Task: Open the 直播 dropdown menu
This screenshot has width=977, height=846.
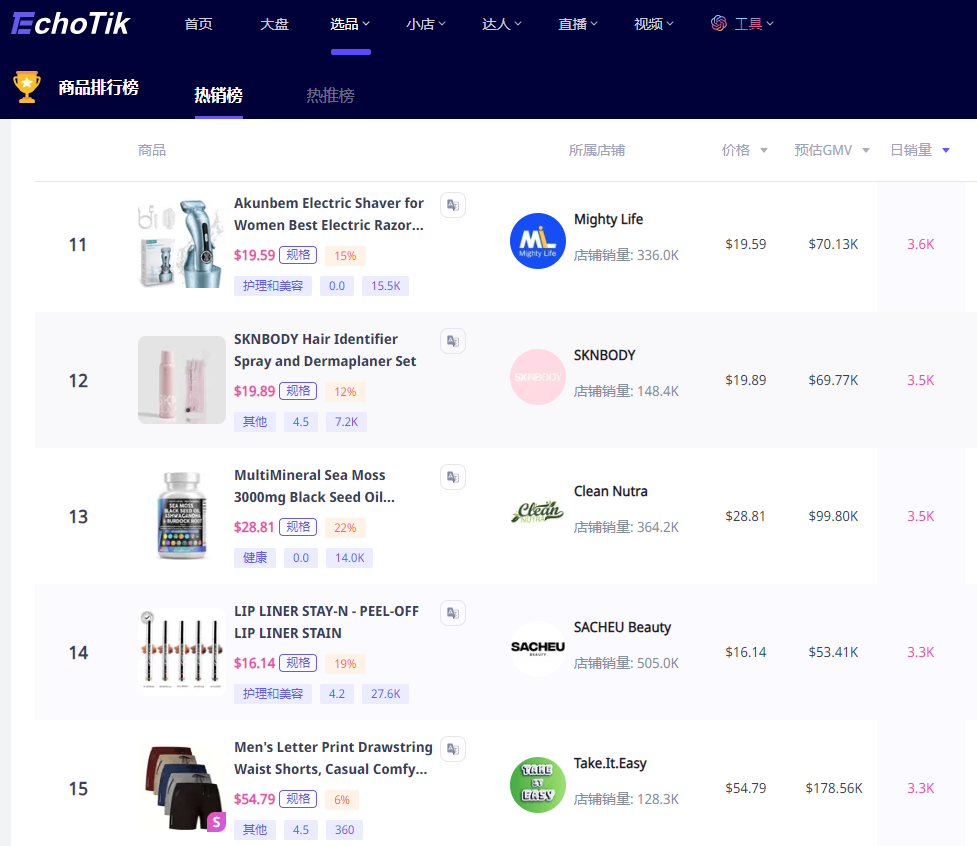Action: click(577, 23)
